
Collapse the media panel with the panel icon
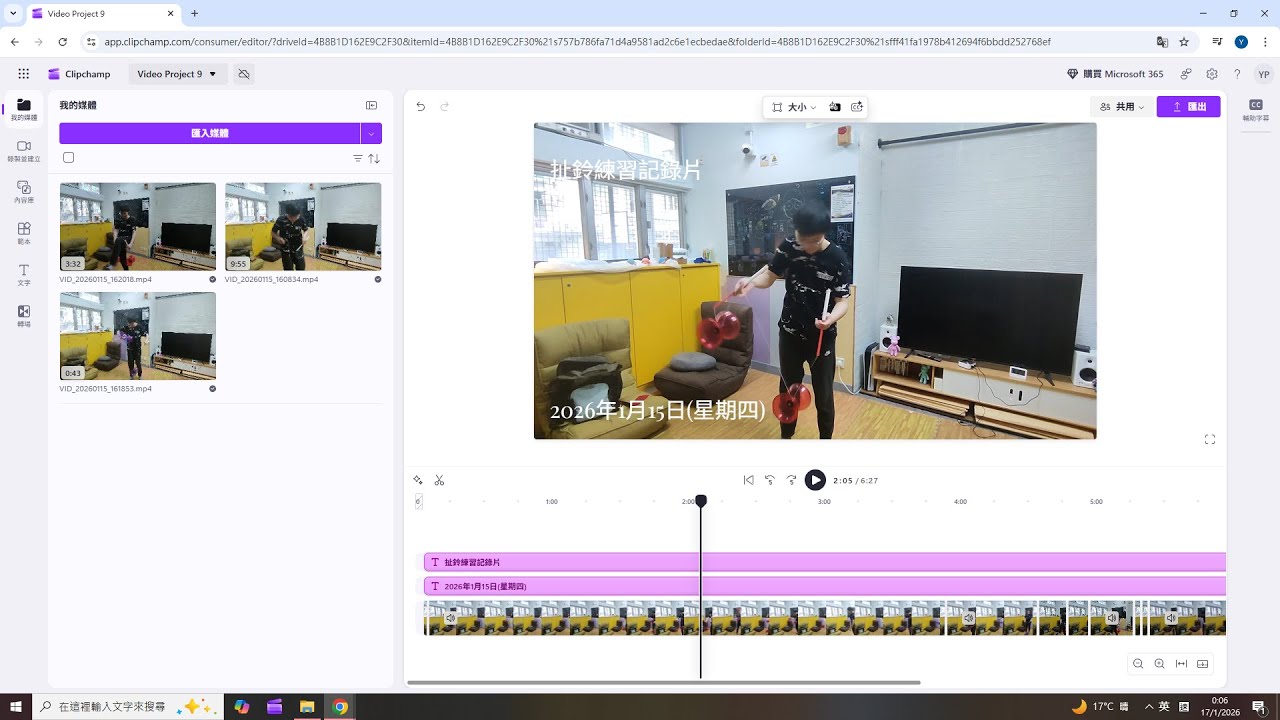(x=371, y=105)
